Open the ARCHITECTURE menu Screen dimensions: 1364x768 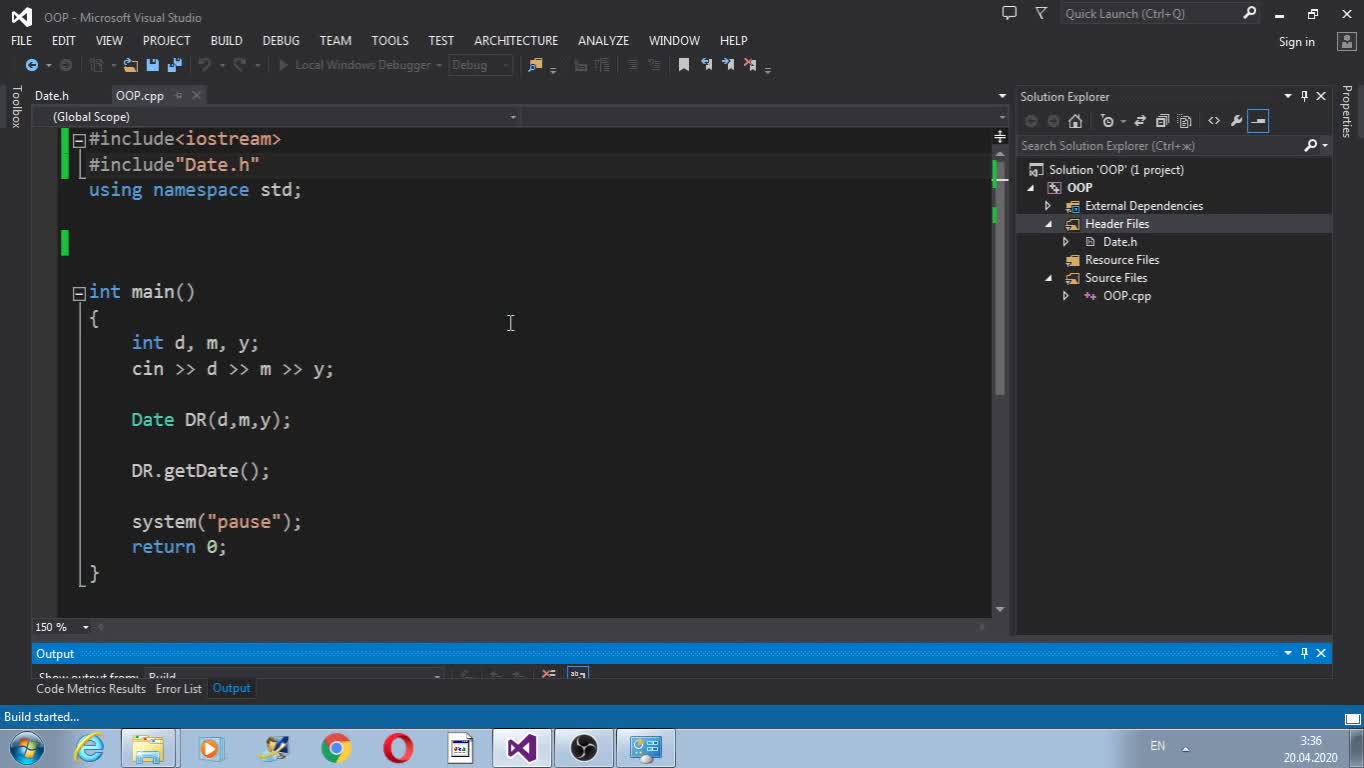[516, 40]
